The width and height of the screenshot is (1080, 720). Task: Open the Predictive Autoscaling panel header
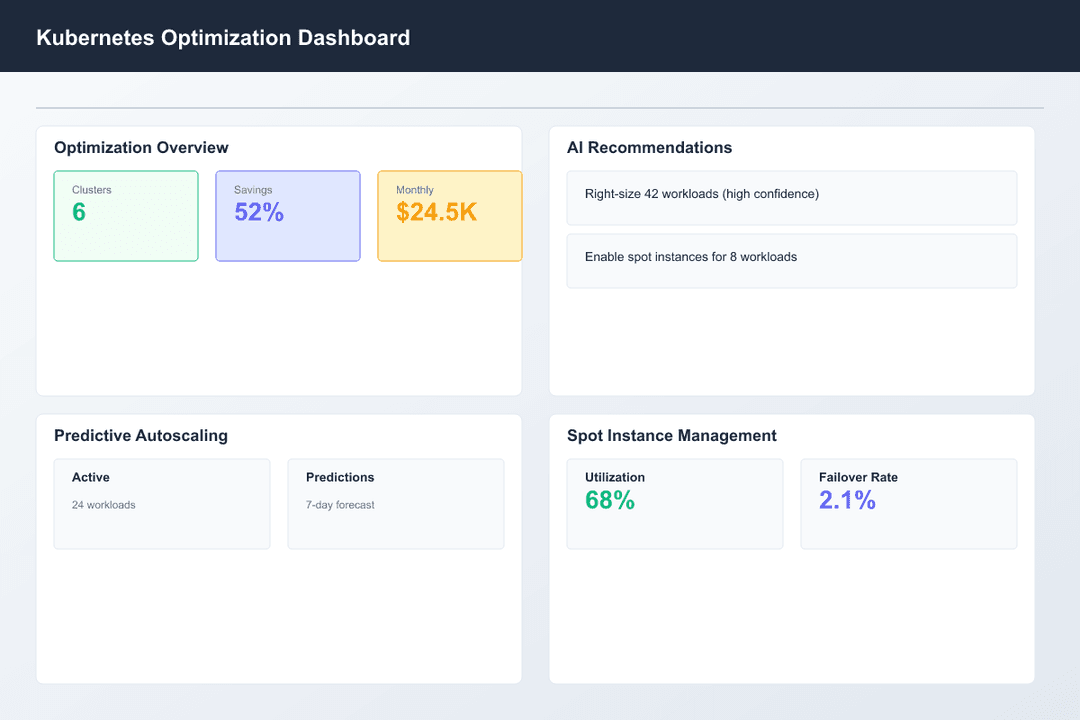(x=141, y=436)
